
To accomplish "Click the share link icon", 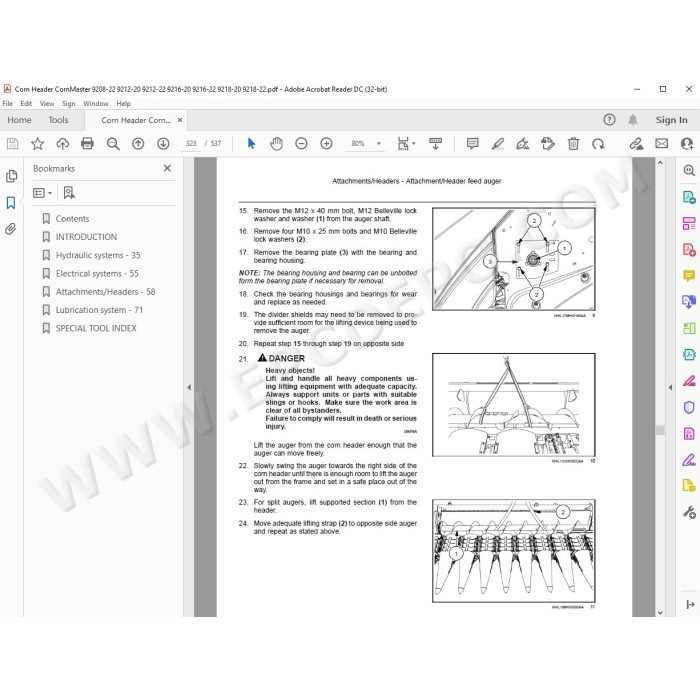I will click(x=636, y=144).
